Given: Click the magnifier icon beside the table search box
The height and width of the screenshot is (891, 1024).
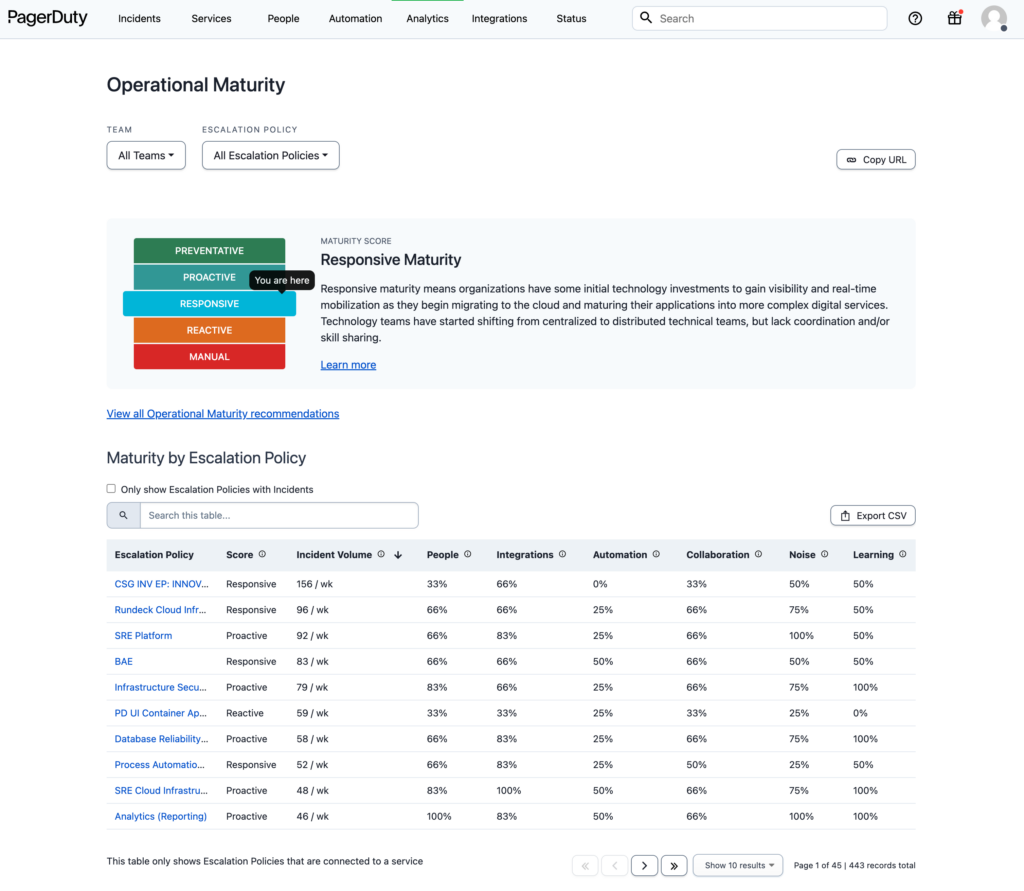Looking at the screenshot, I should [x=123, y=515].
